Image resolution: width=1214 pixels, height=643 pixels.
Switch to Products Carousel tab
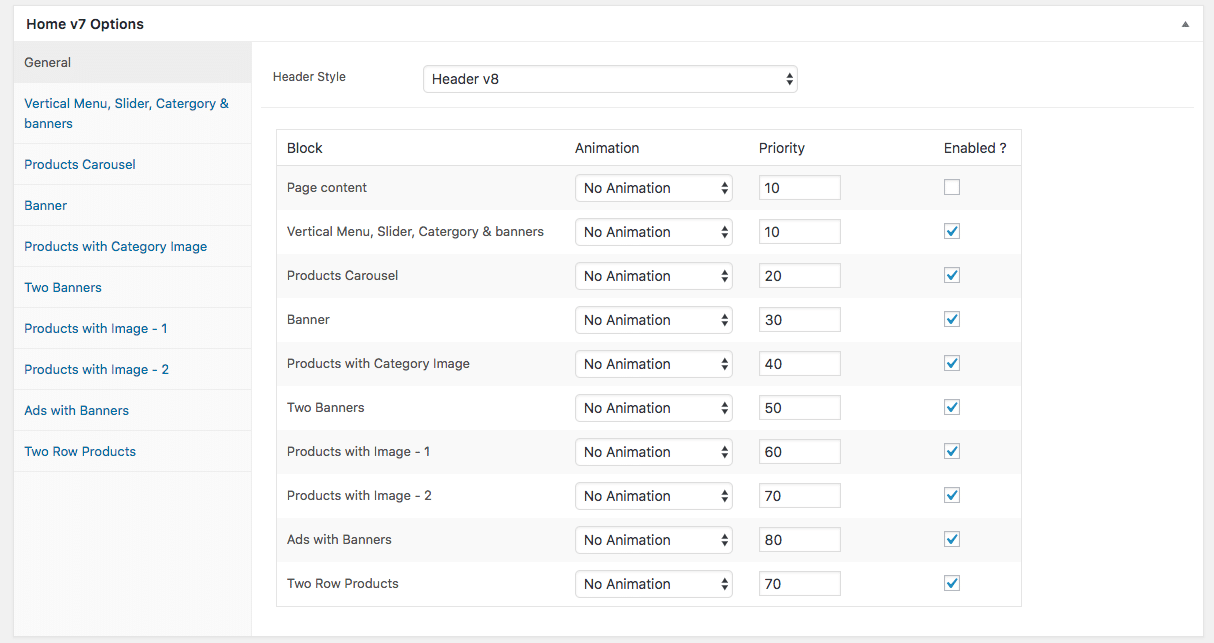coord(132,164)
